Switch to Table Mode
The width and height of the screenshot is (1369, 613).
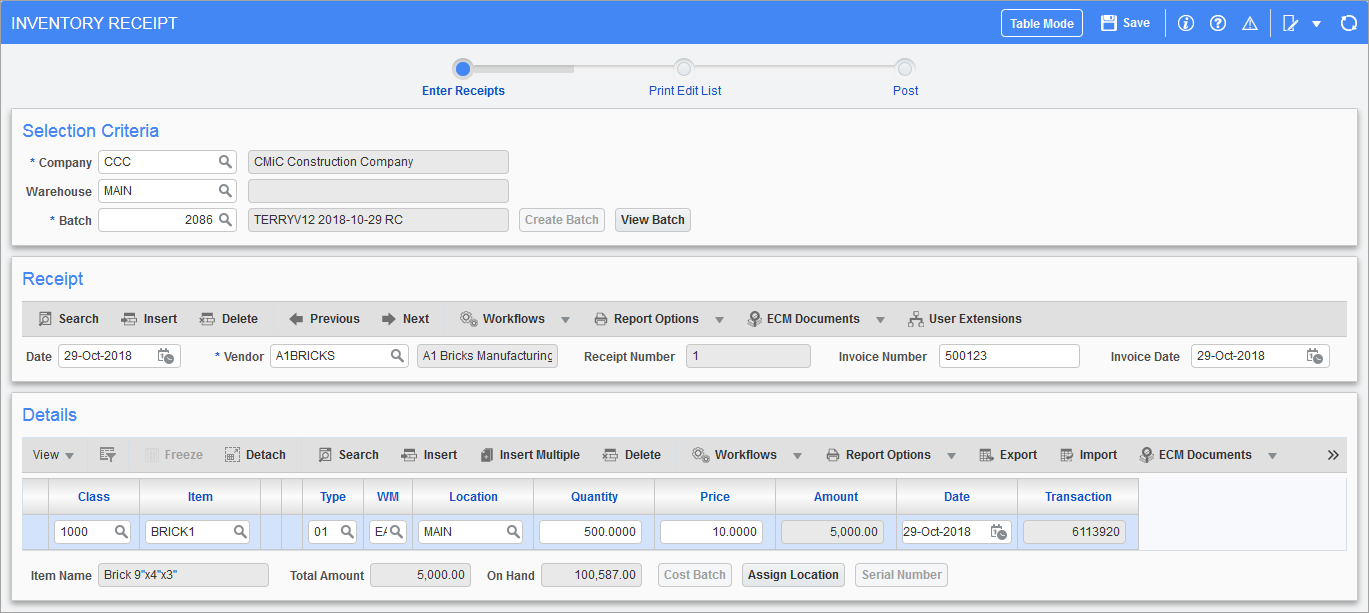(x=1041, y=22)
